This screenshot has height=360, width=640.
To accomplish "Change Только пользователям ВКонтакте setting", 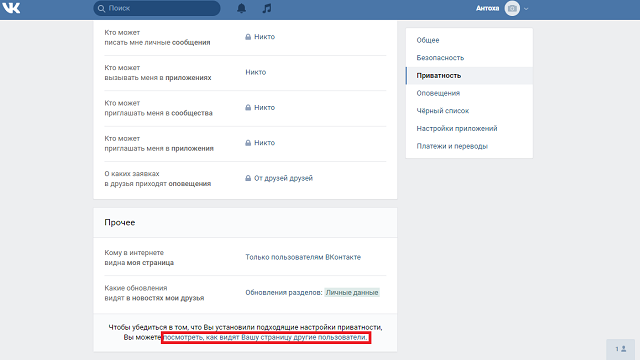I will pos(303,257).
